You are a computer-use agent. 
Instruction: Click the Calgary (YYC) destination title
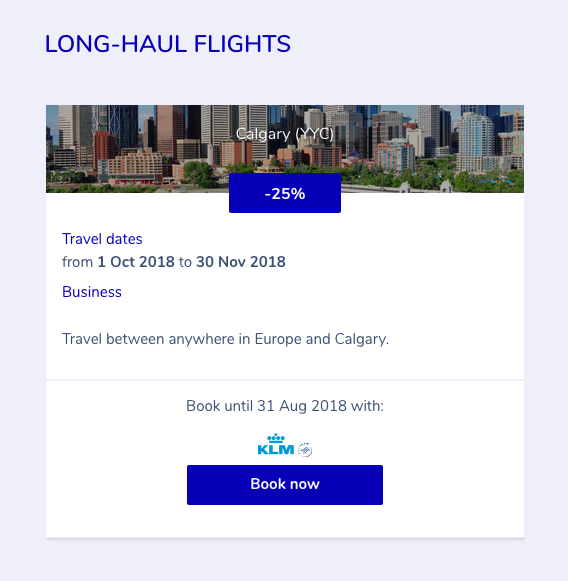click(x=285, y=134)
